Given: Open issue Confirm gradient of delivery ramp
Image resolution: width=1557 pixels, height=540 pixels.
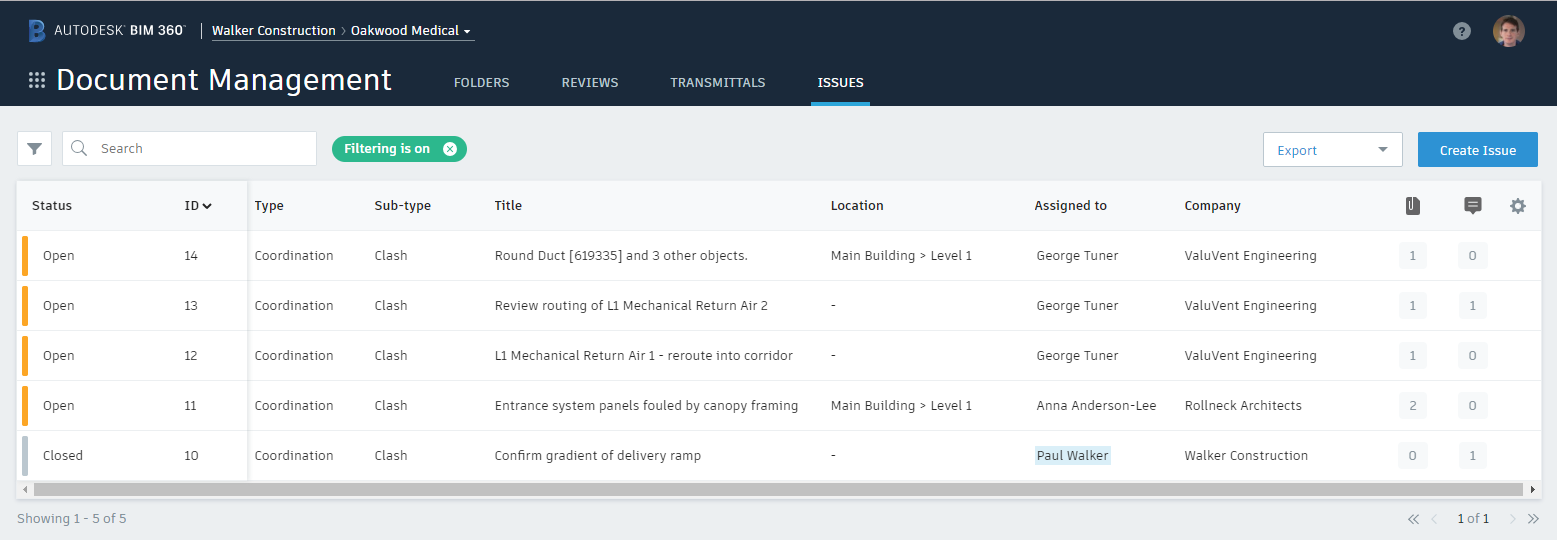Looking at the screenshot, I should pos(598,456).
